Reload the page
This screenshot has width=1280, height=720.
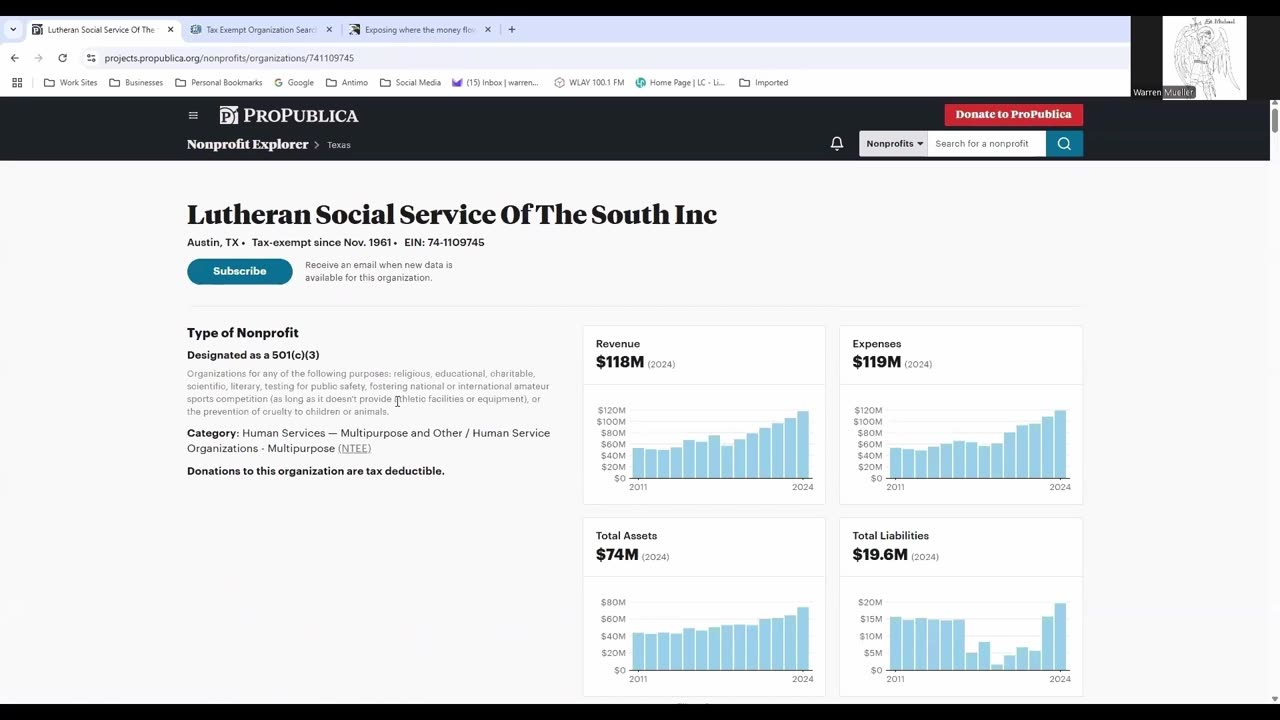[62, 58]
